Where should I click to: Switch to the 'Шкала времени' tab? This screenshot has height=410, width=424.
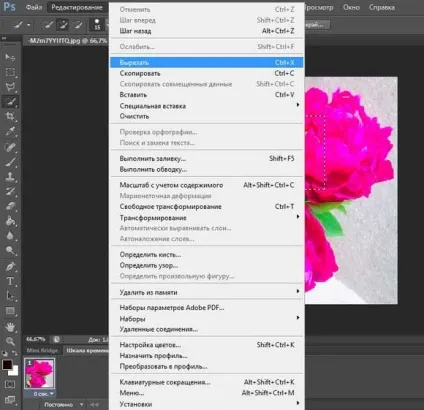87,350
